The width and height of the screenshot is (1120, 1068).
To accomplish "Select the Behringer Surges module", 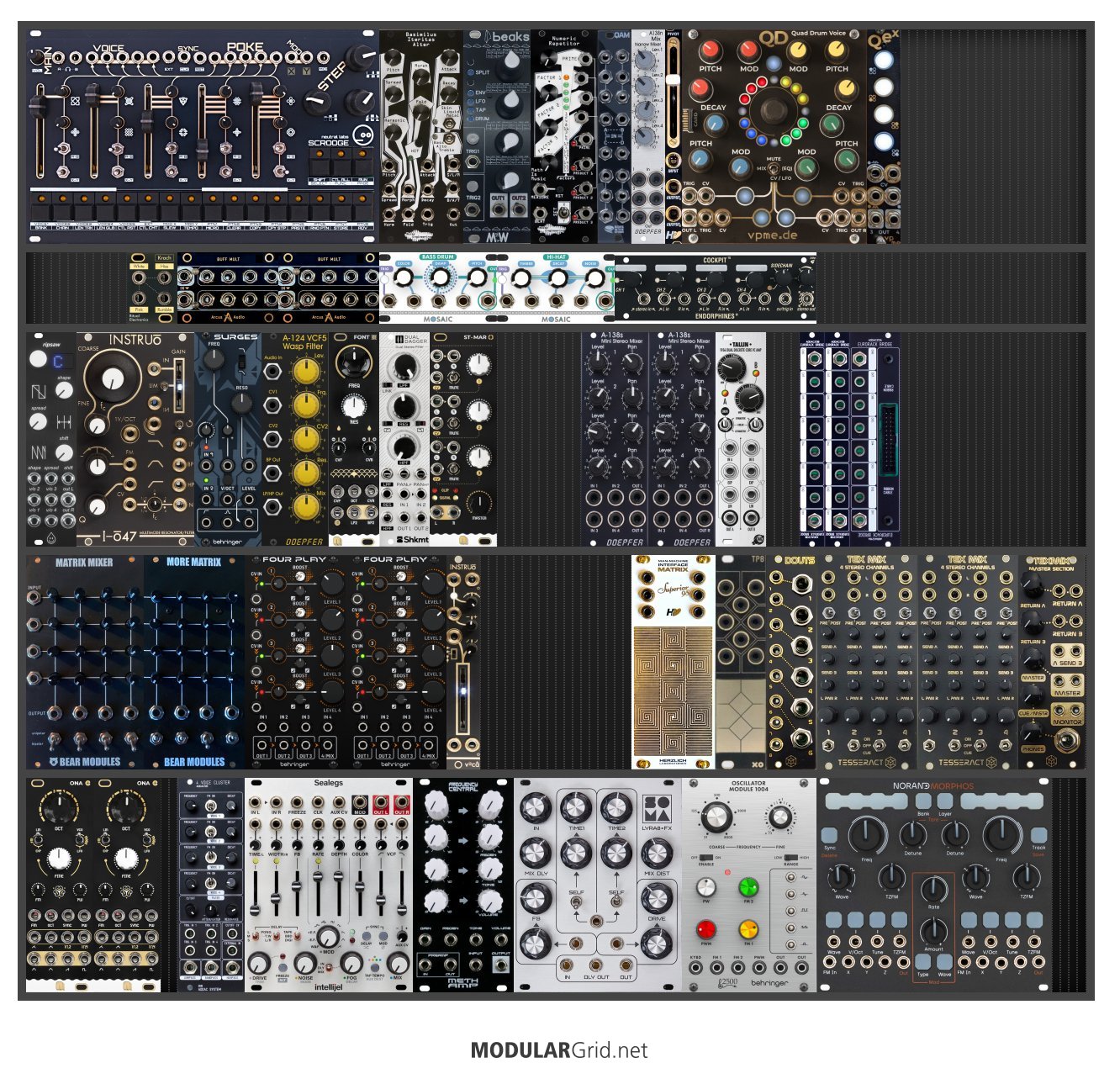I will [x=228, y=439].
